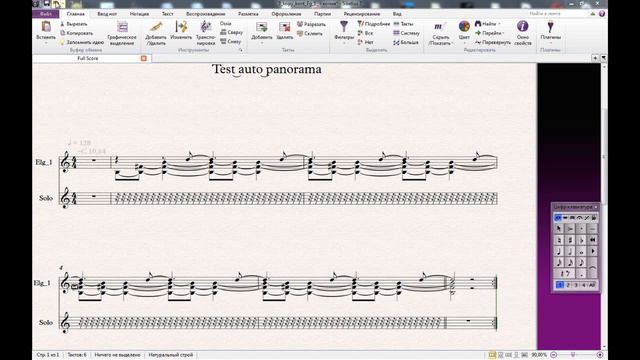Select Графическое выделение tool
Screen dimensions: 640x360
122,33
